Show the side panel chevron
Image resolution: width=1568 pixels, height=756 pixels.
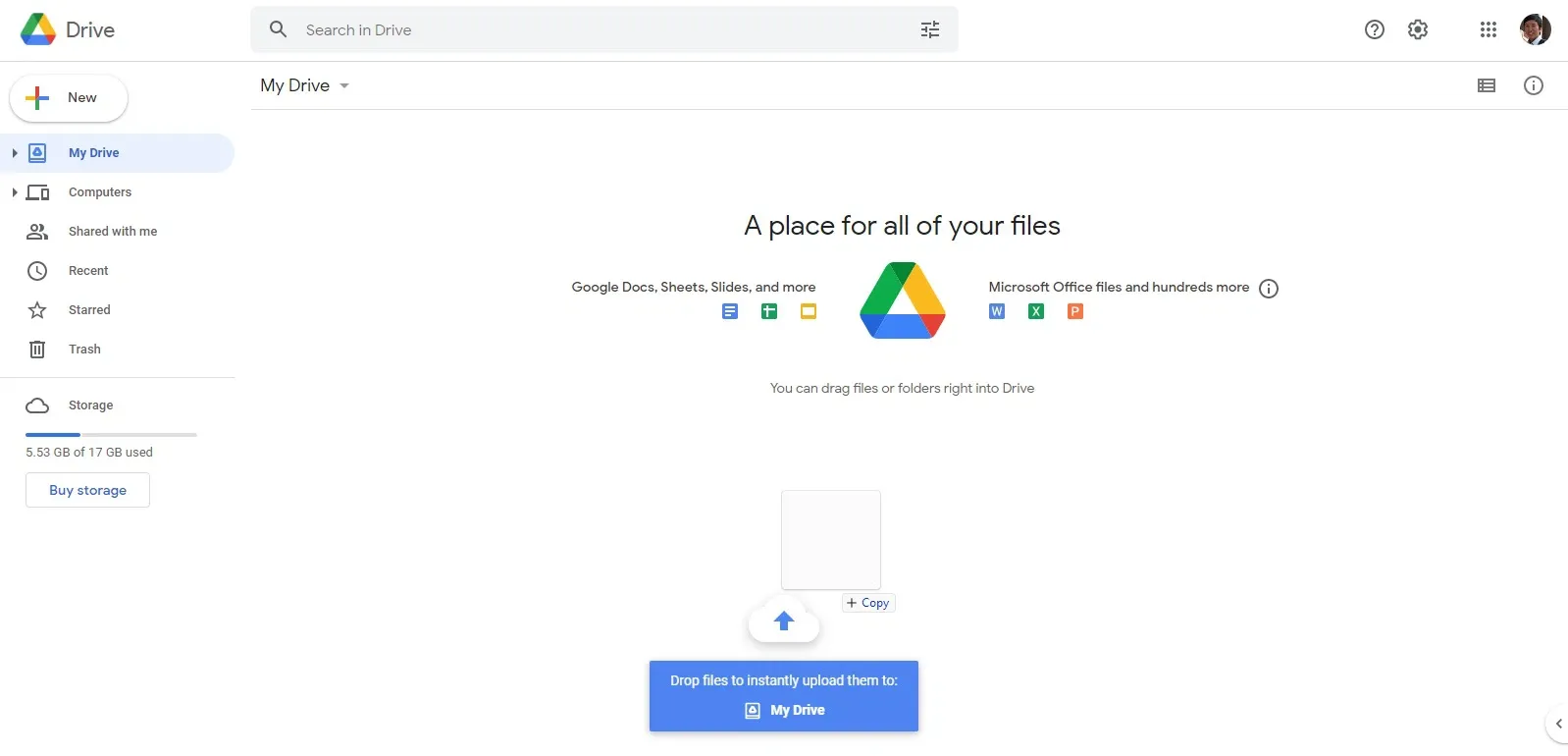[x=1558, y=724]
